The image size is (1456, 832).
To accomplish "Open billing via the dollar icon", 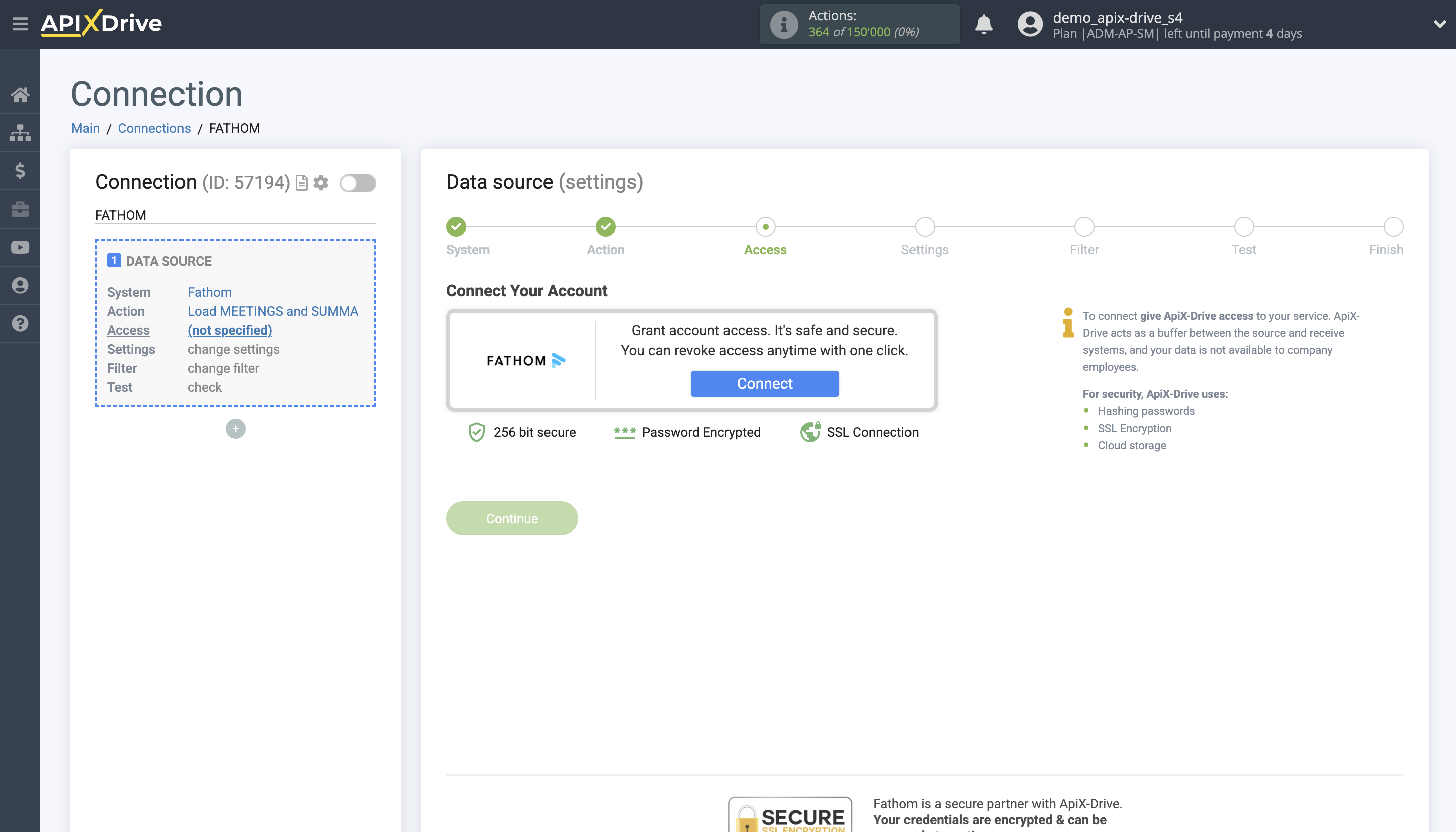I will click(20, 170).
